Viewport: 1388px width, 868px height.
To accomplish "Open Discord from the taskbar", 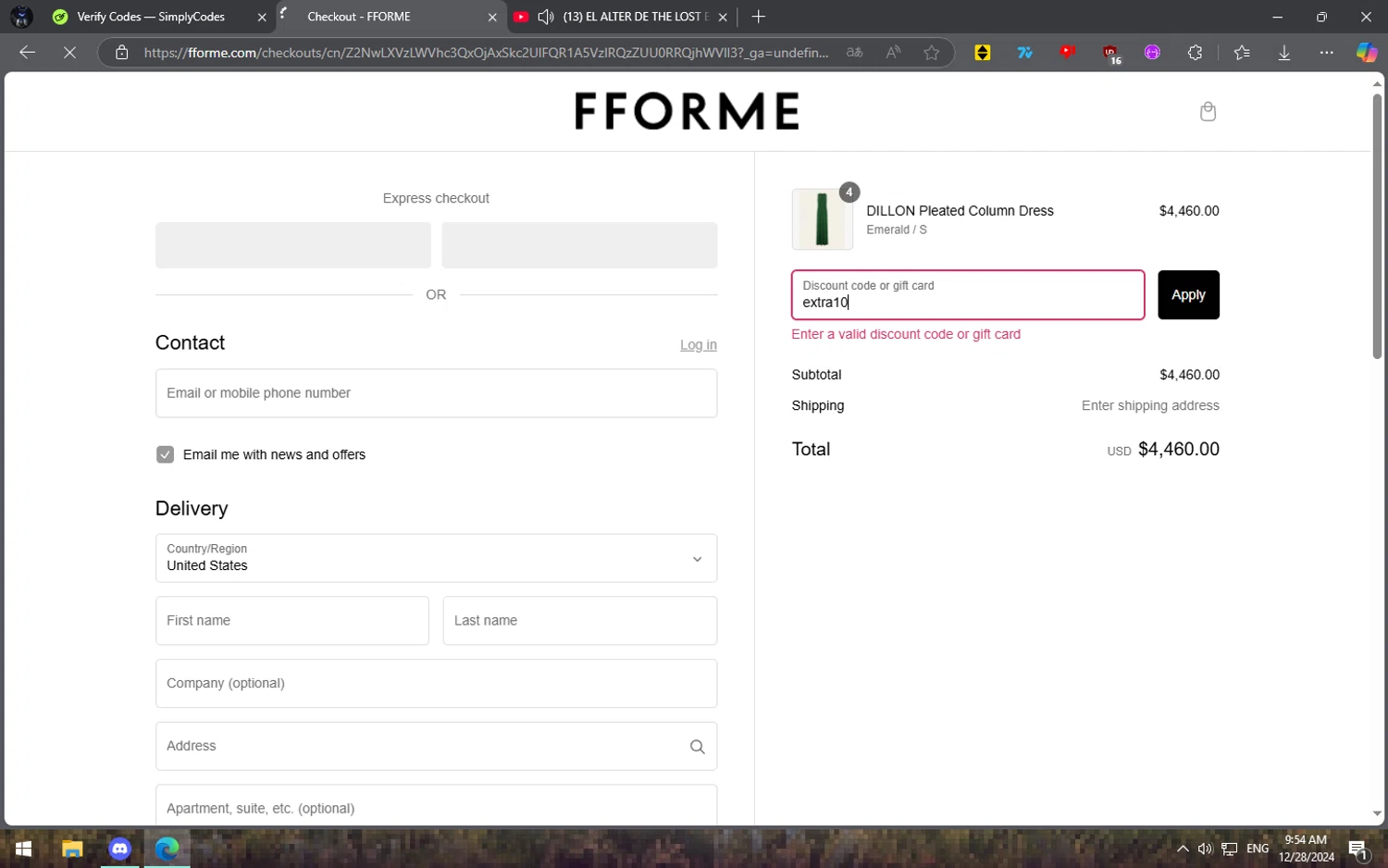I will coord(119,849).
